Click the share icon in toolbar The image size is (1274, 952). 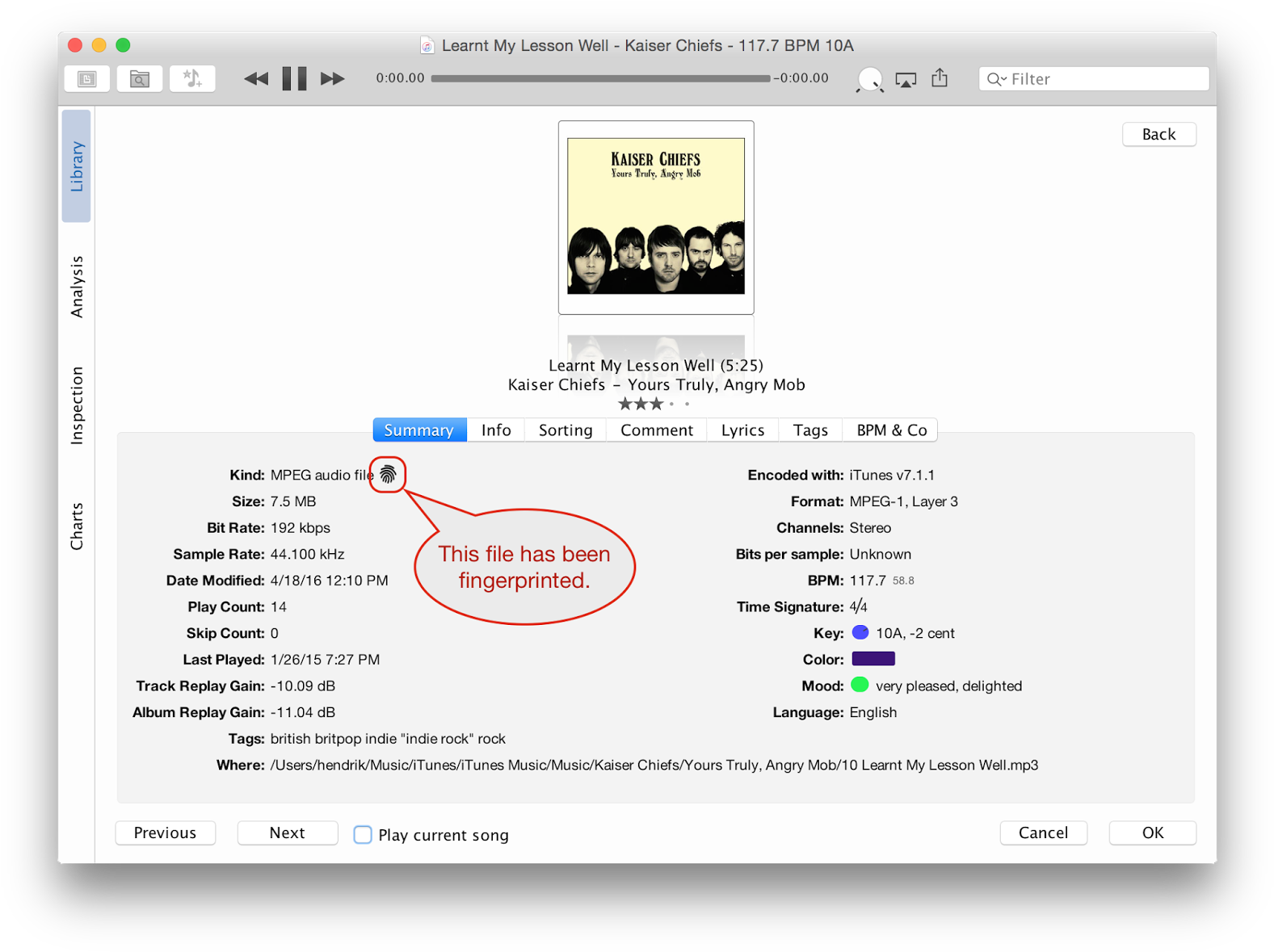pos(940,78)
